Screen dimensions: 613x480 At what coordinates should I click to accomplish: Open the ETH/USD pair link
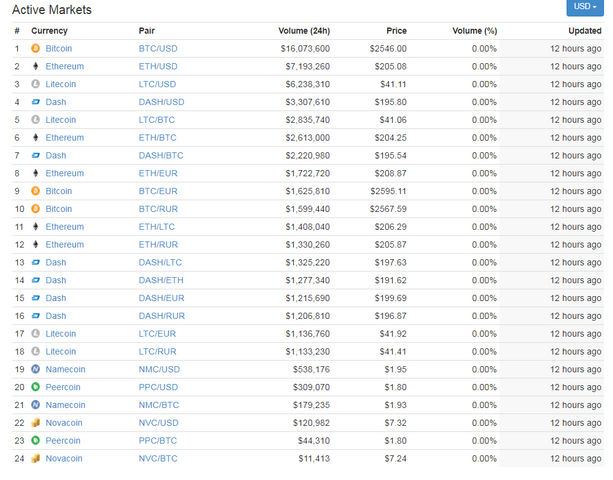click(158, 66)
